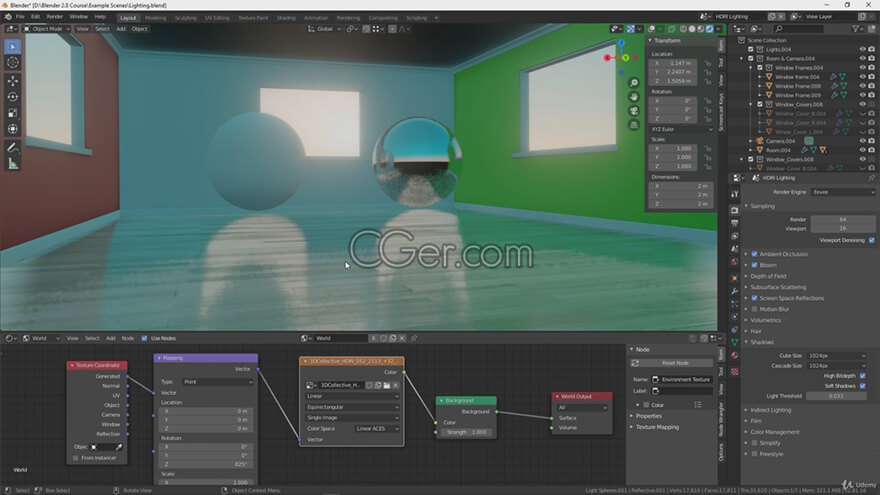Open the Global transform orientation dropdown
Screen dimensions: 880x495
click(x=324, y=29)
